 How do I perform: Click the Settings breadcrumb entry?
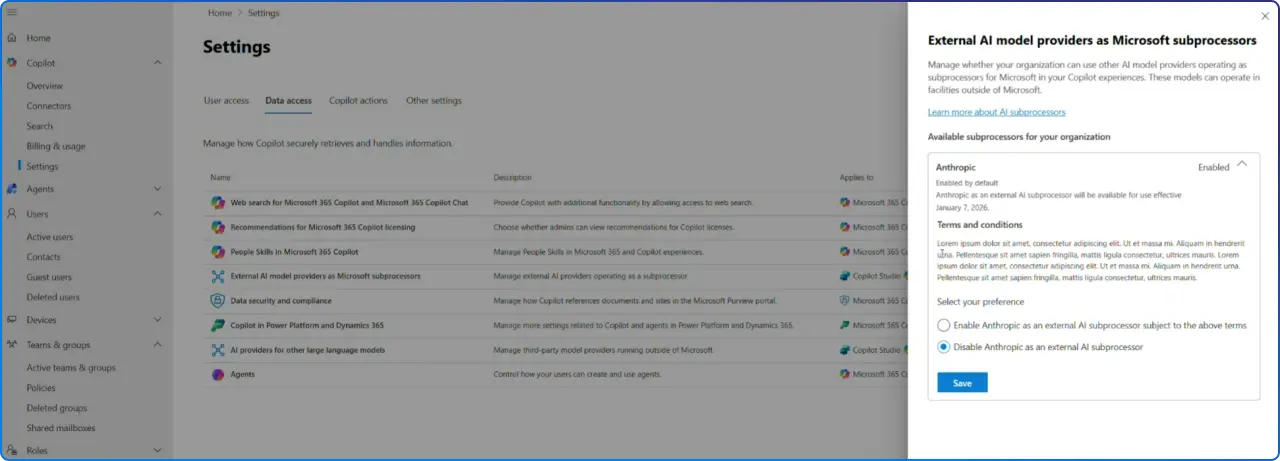coord(263,13)
